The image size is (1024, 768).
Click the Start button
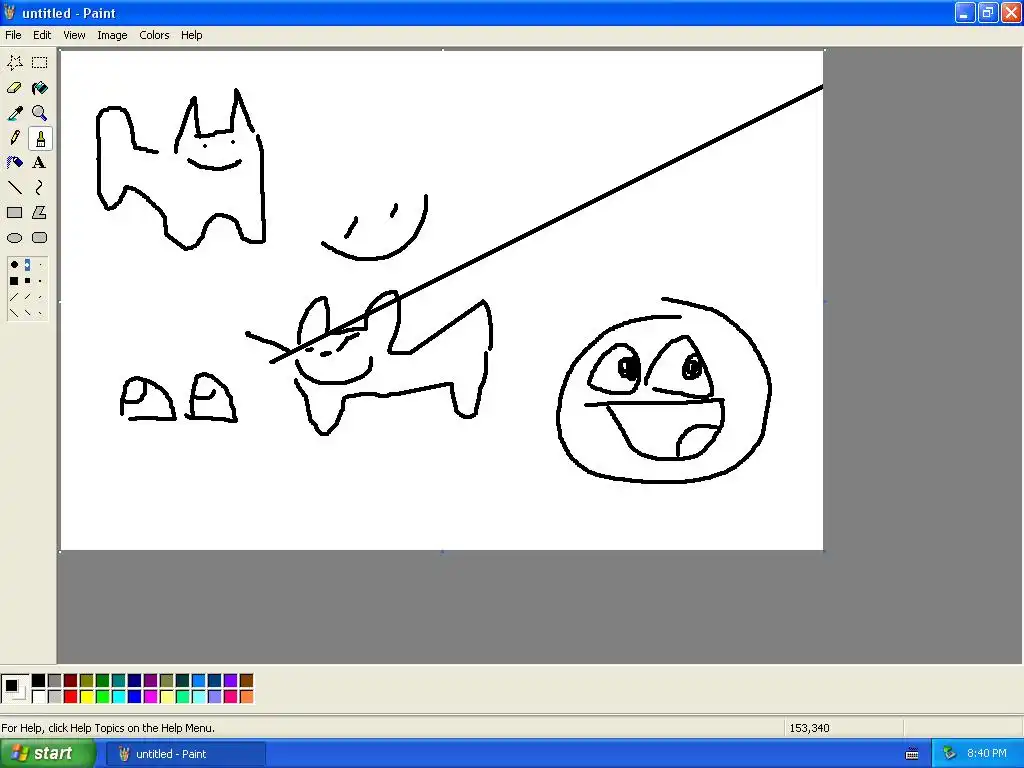point(47,754)
